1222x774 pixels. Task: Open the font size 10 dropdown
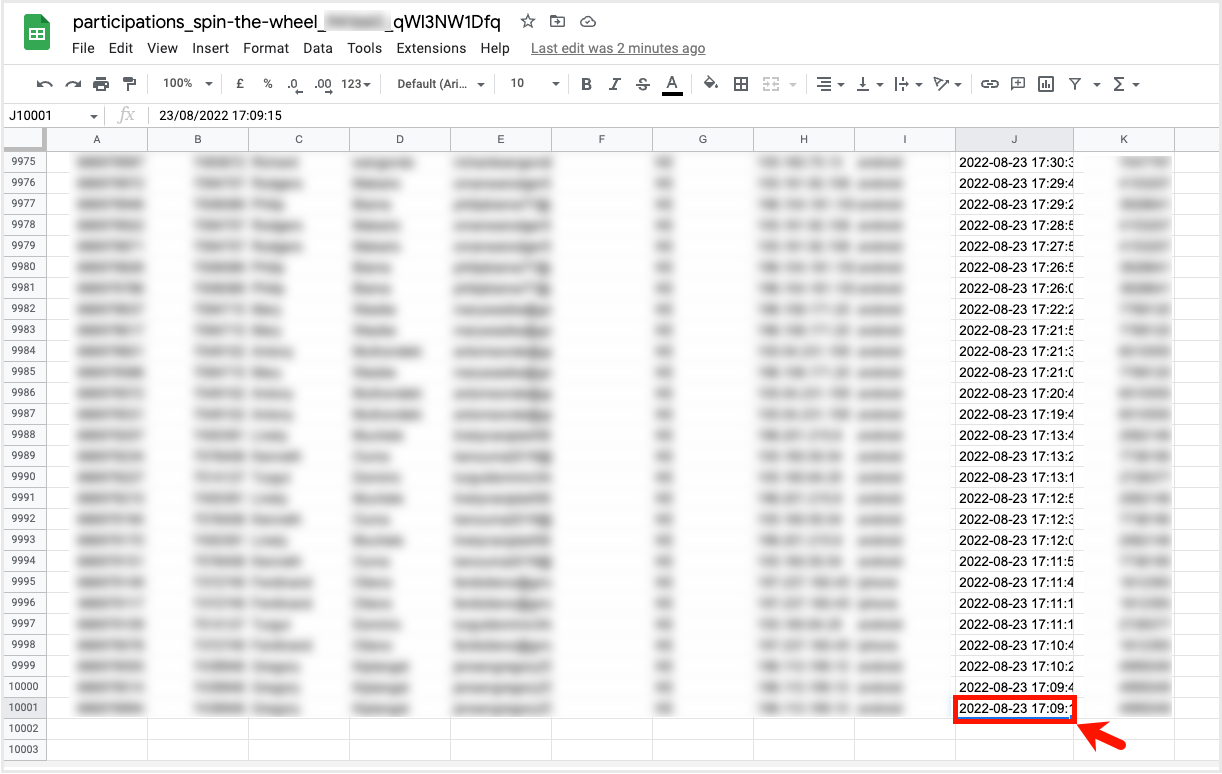pyautogui.click(x=534, y=84)
